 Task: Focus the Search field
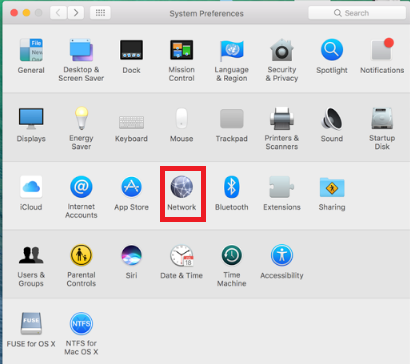tap(357, 13)
